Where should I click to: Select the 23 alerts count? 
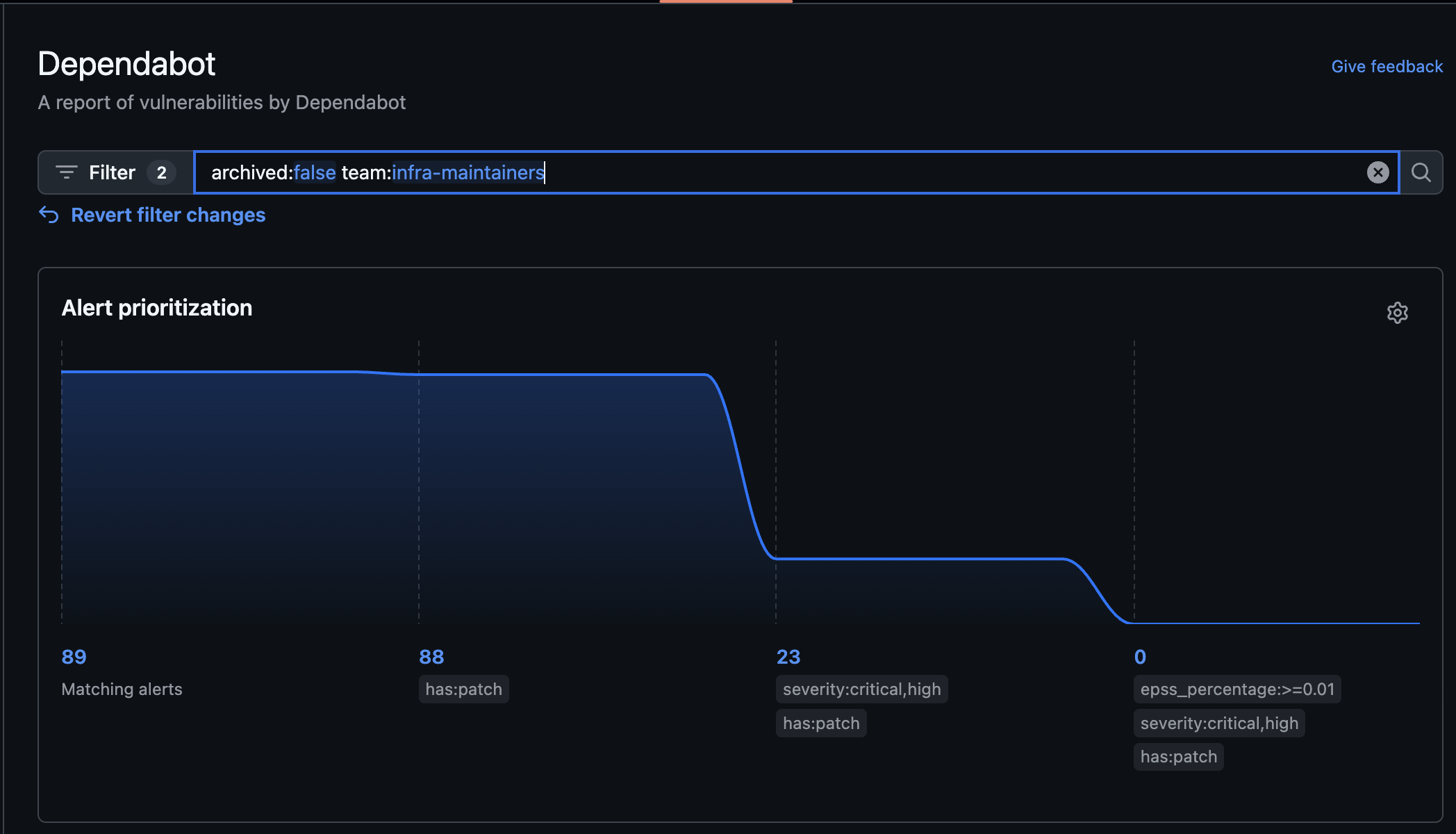pos(788,657)
